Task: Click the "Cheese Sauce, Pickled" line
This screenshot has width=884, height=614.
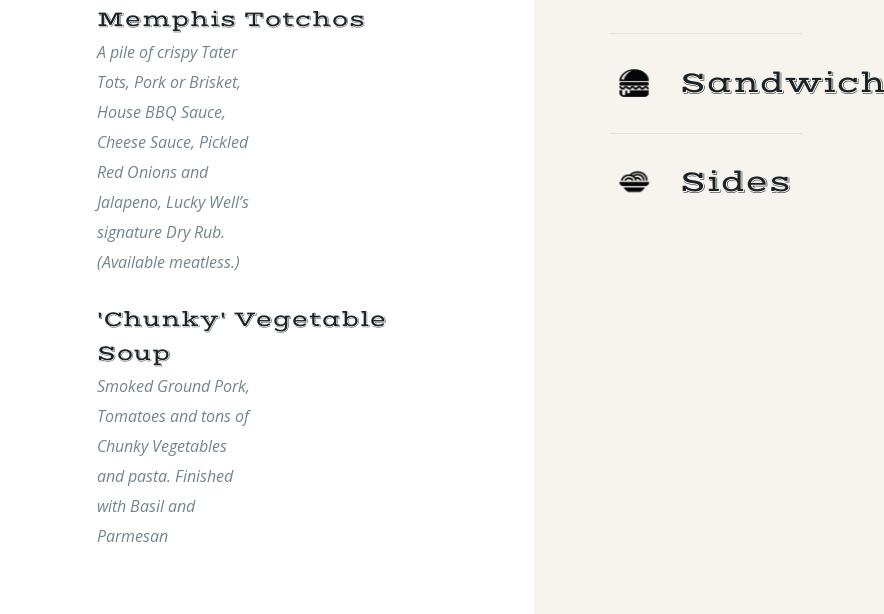Action: click(x=172, y=142)
